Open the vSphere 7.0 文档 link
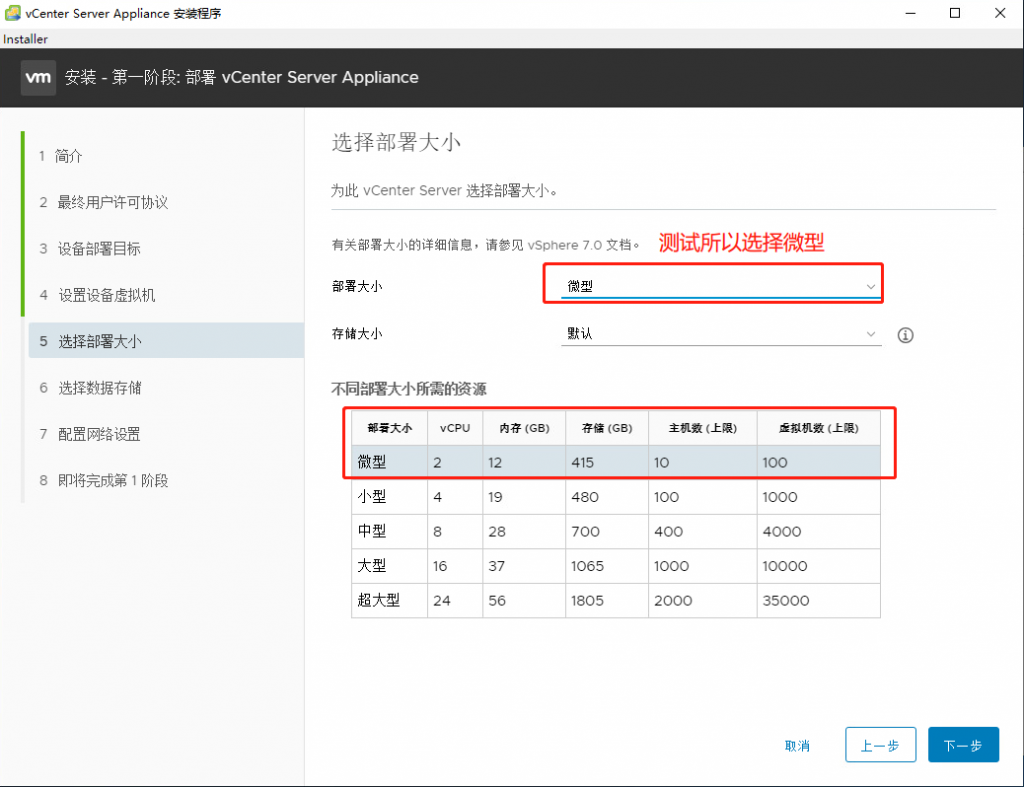Viewport: 1024px width, 787px height. pos(579,245)
